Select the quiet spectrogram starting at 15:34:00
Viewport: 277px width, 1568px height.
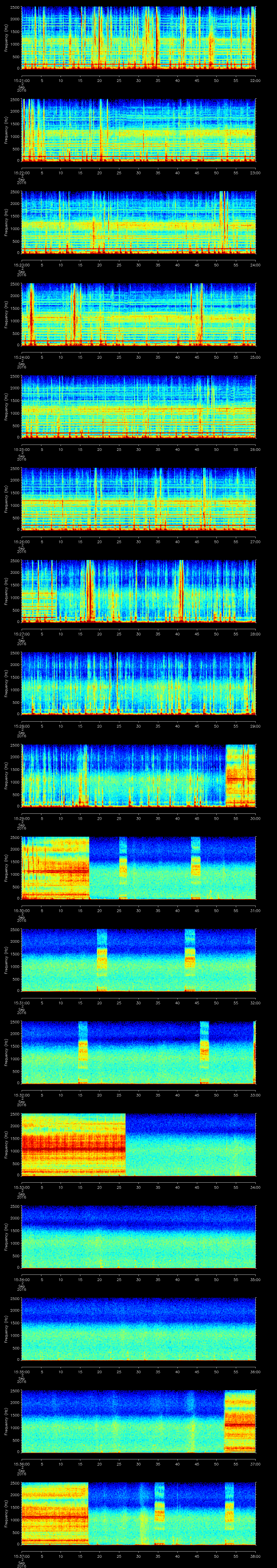click(x=138, y=1236)
